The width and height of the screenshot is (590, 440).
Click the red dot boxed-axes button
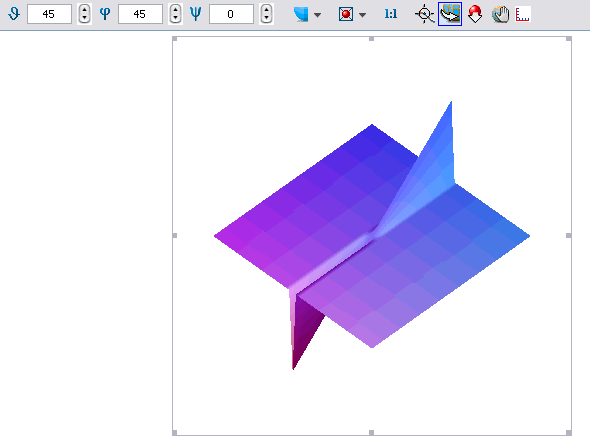[346, 14]
